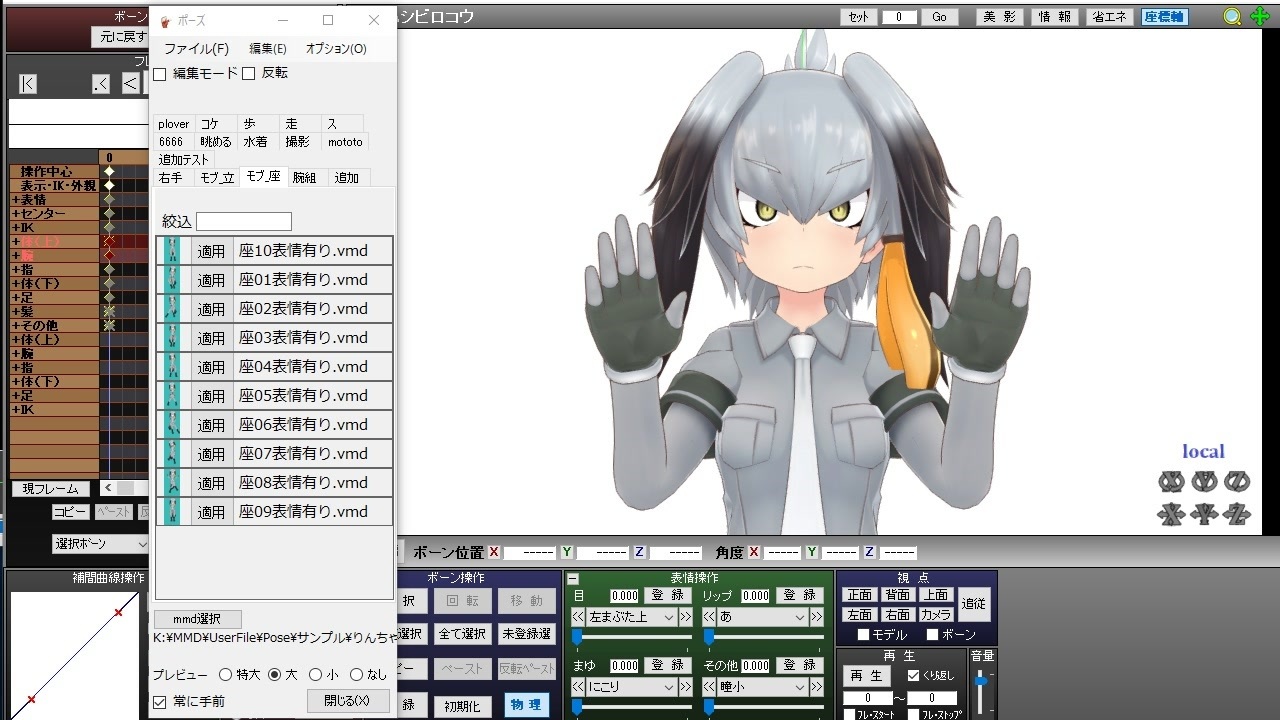Click the .< previous keyframe button
Image resolution: width=1280 pixels, height=720 pixels.
(x=100, y=84)
